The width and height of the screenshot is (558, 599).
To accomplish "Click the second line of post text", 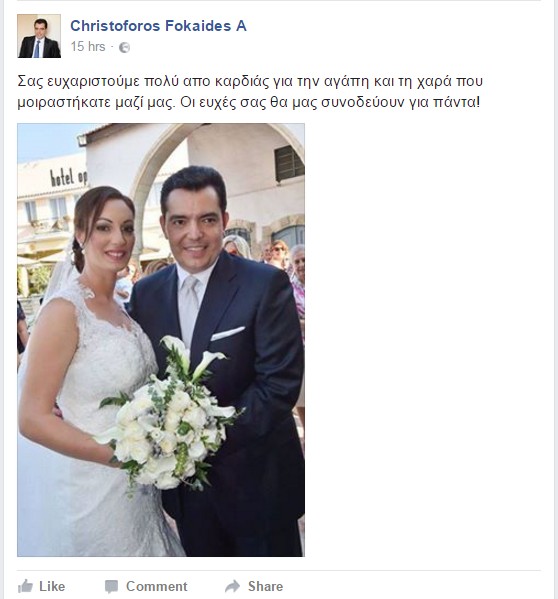I will click(x=249, y=102).
